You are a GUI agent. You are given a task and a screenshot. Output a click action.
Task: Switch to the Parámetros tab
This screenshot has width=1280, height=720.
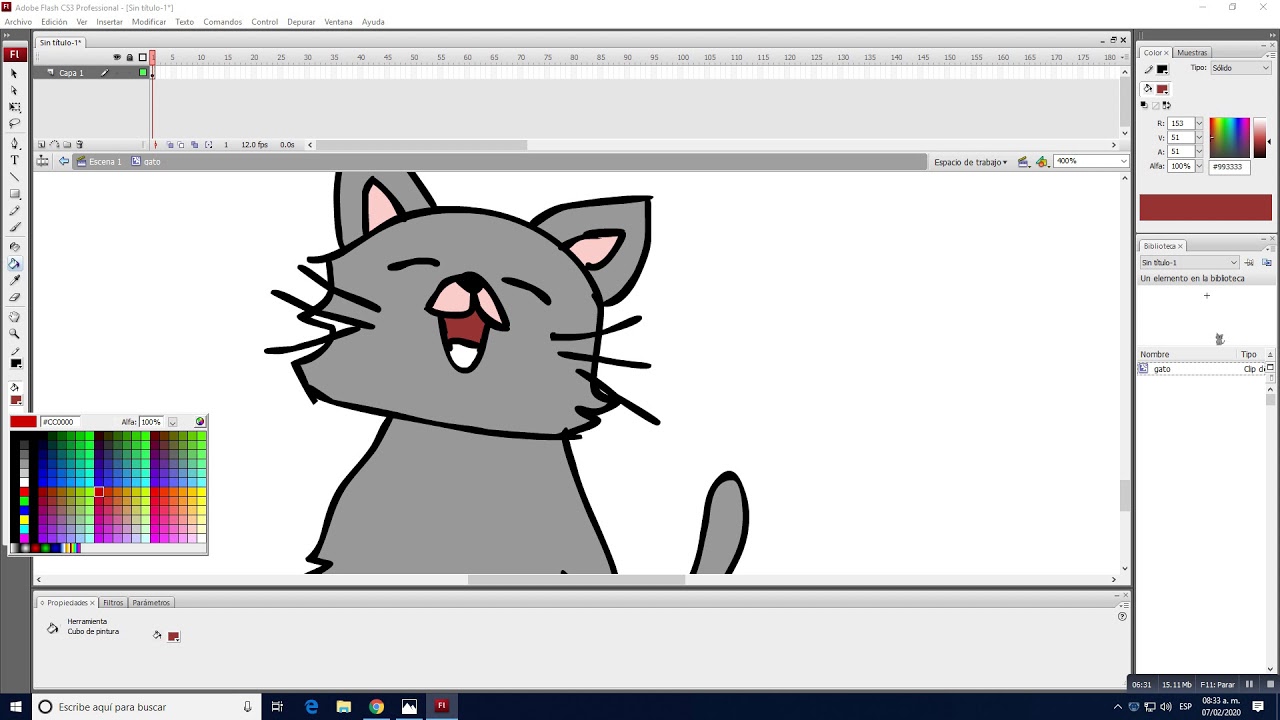[151, 603]
